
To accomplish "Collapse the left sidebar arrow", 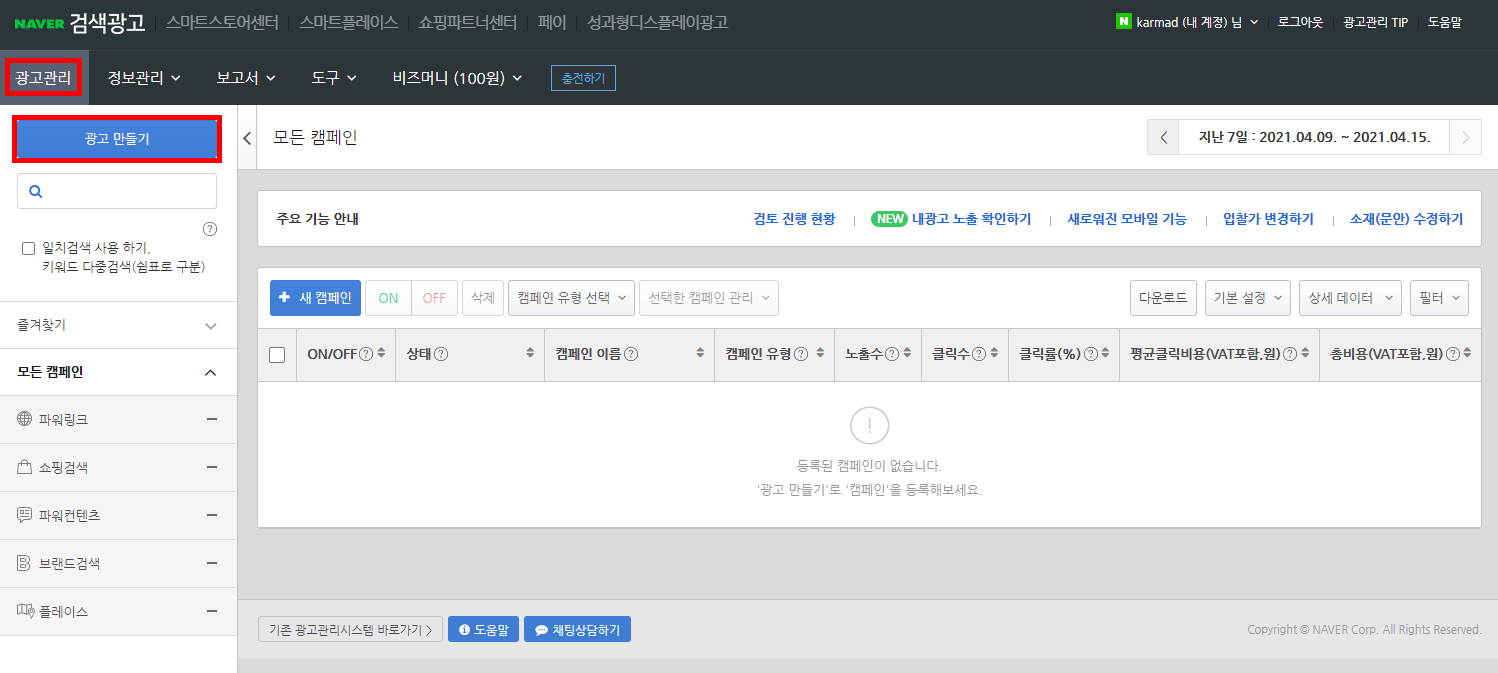I will point(247,138).
